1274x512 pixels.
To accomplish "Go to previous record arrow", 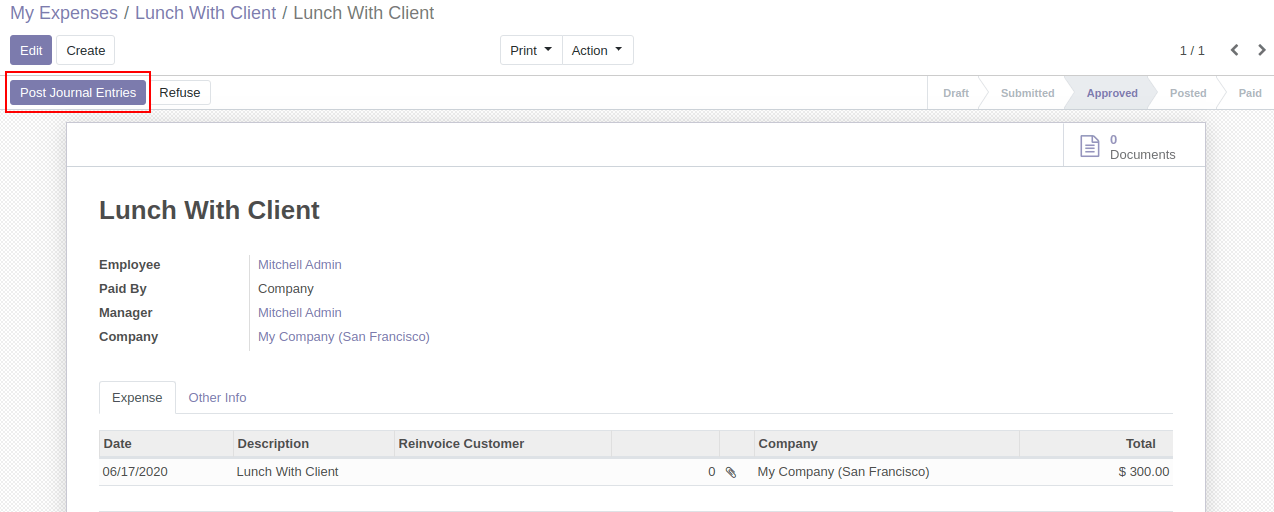I will click(1235, 50).
